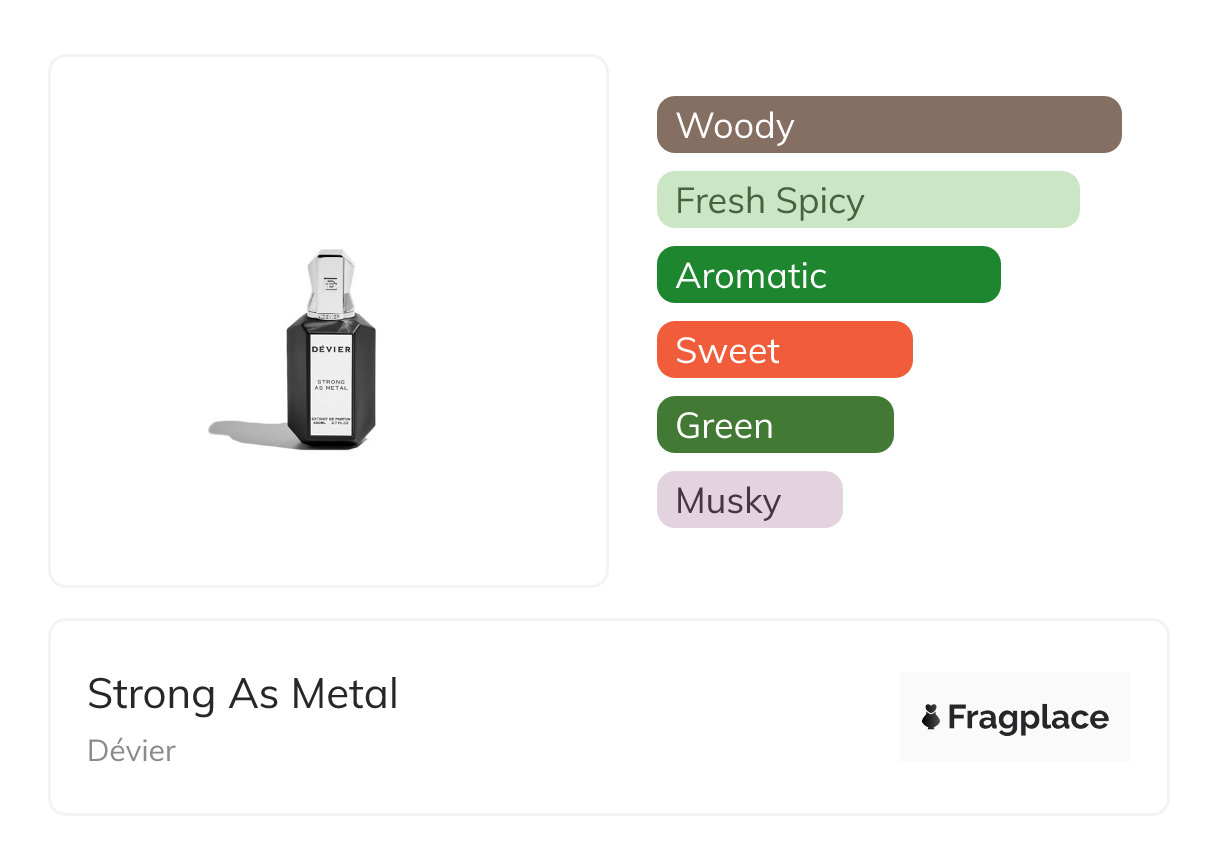Image resolution: width=1218 pixels, height=864 pixels.
Task: Click the Fragplace bottle logo icon
Action: coord(931,717)
